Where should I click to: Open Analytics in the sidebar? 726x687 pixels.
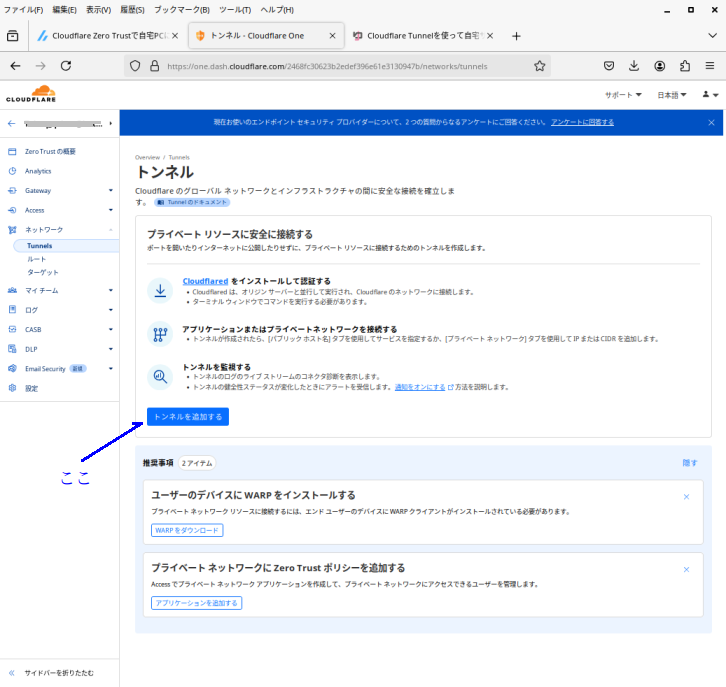[x=38, y=171]
